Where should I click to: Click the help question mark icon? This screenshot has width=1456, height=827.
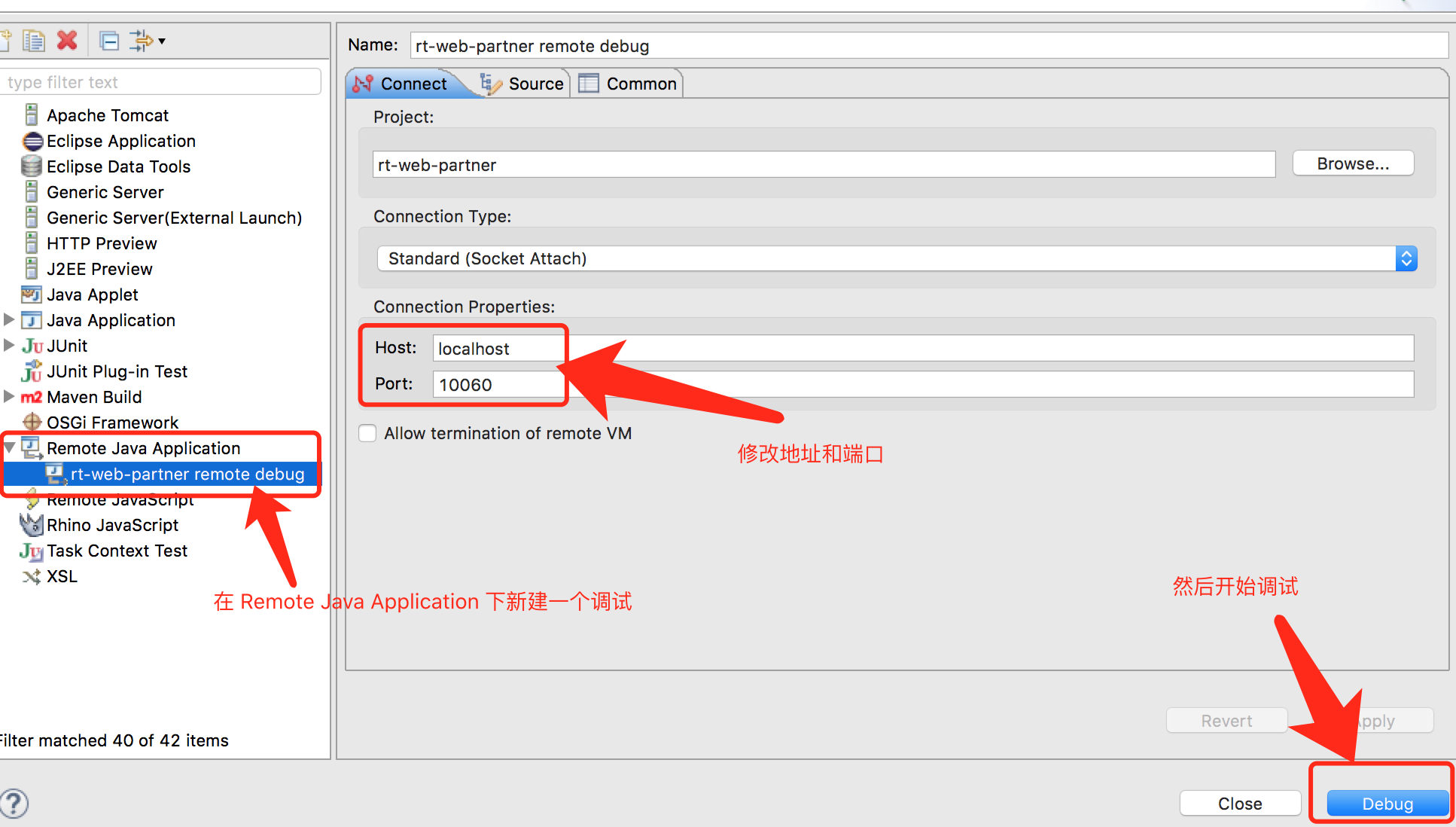[14, 803]
